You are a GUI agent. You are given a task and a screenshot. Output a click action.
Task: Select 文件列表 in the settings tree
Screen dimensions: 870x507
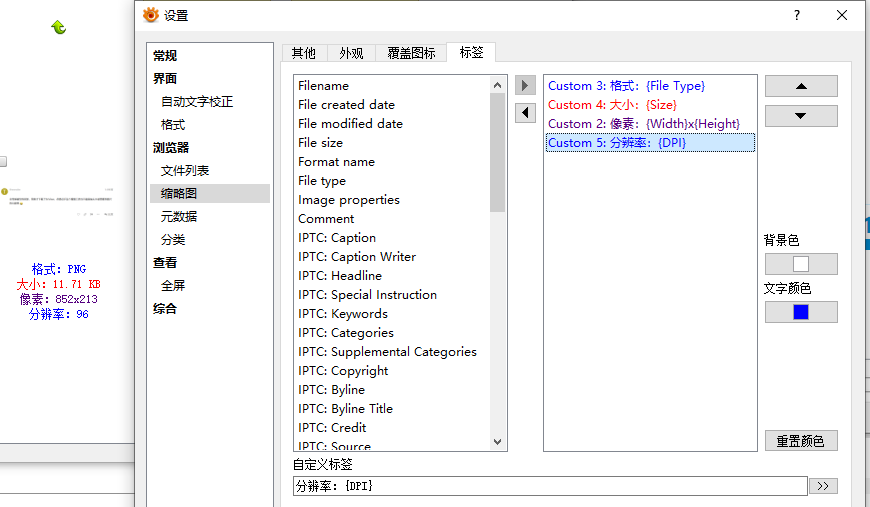(x=185, y=171)
